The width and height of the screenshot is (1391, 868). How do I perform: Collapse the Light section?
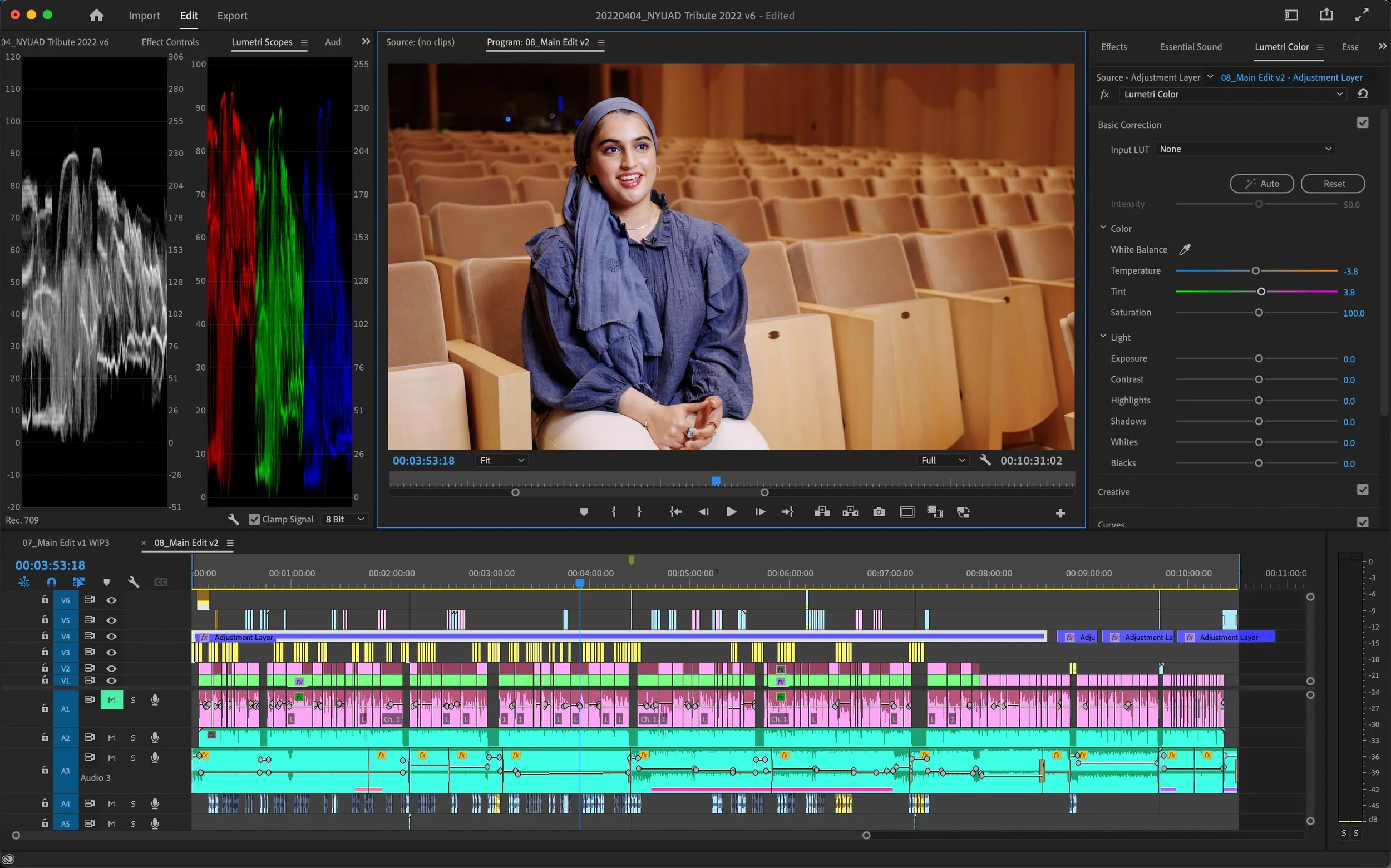click(x=1103, y=337)
